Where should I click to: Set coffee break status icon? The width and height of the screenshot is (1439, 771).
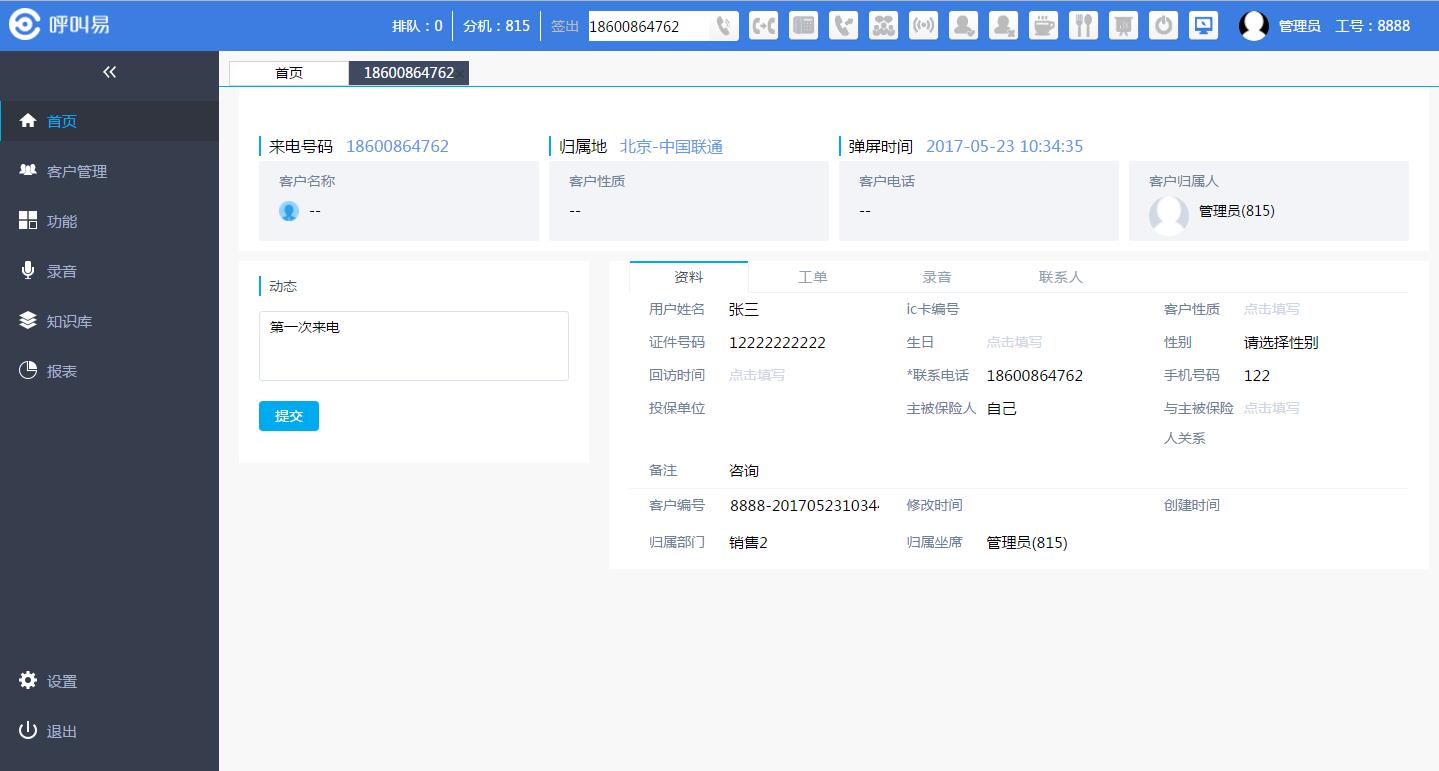[x=1044, y=26]
